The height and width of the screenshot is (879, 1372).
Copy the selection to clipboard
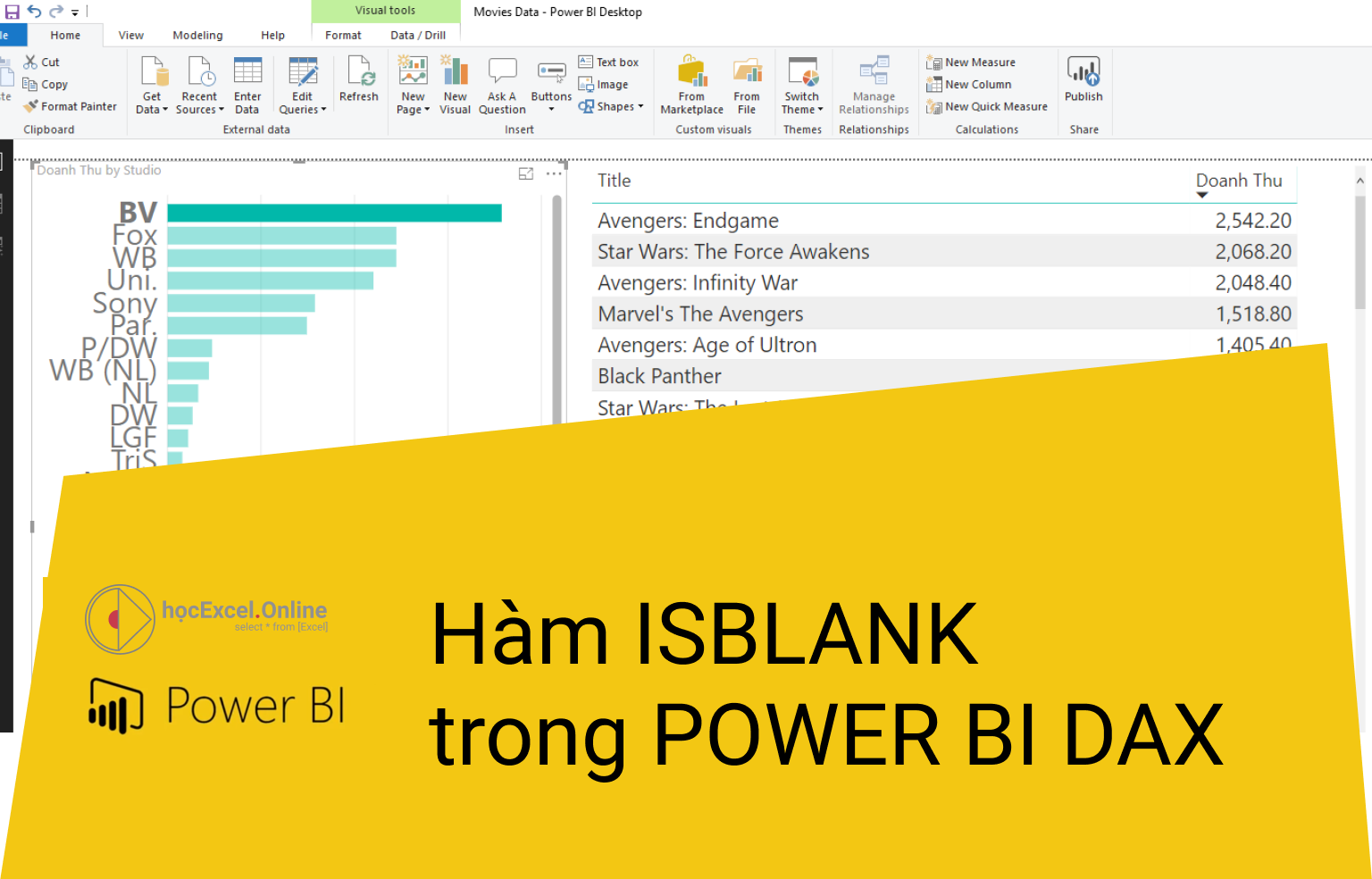[x=46, y=84]
